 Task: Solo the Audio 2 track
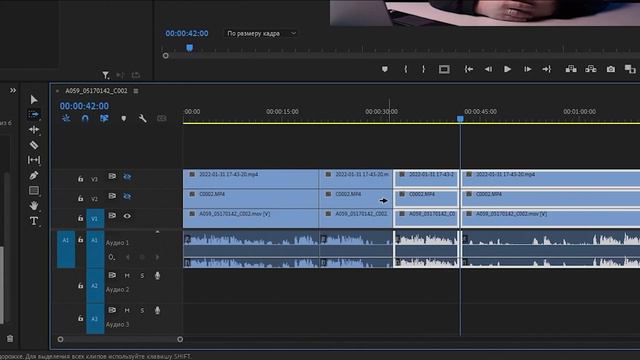pos(142,276)
